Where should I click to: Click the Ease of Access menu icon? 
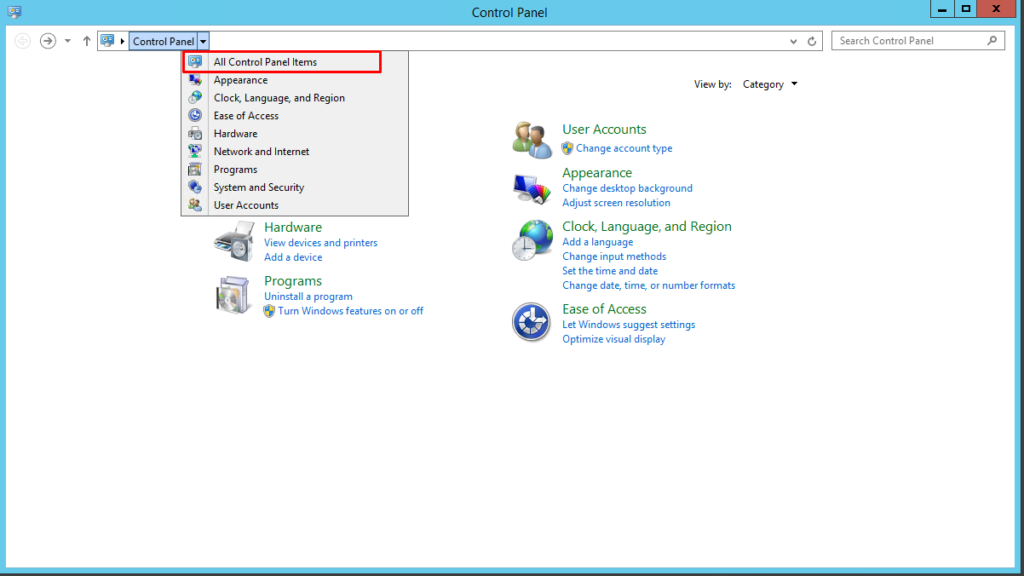(195, 115)
